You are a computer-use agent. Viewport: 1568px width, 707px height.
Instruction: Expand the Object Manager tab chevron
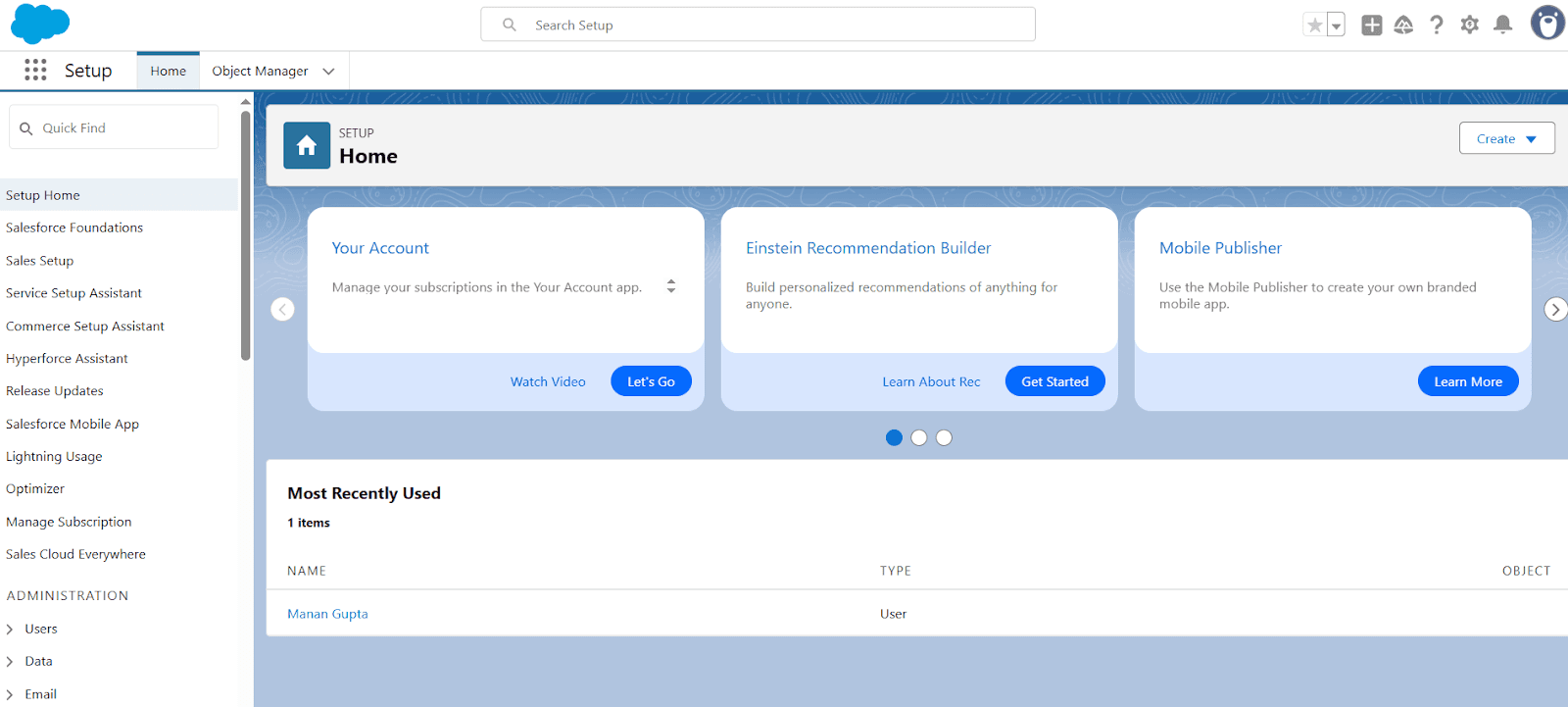[329, 71]
